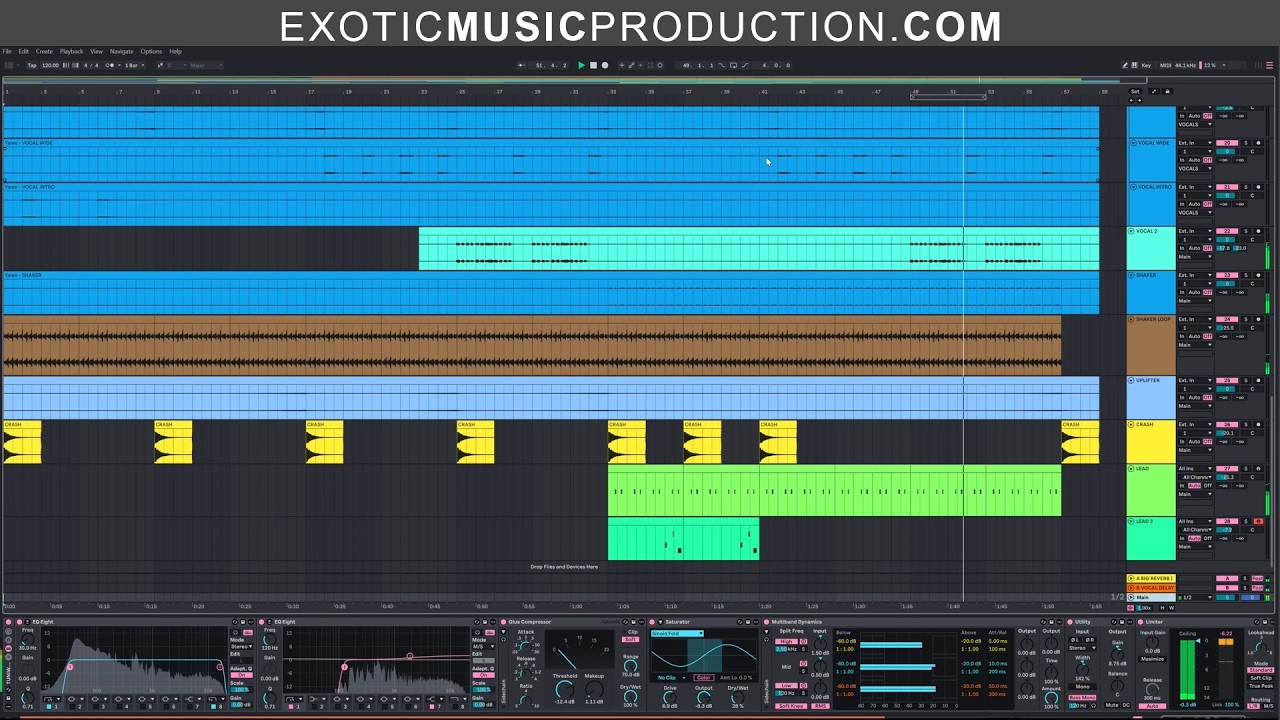
Task: Click the Utility Mono button
Action: [1082, 686]
